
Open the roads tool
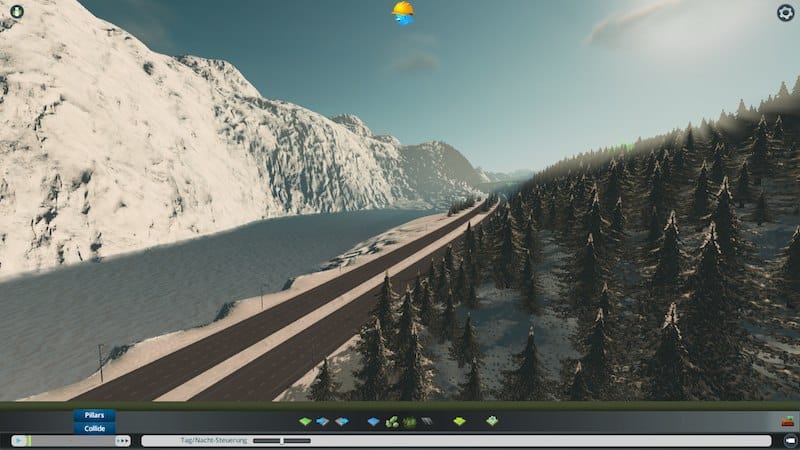[426, 422]
